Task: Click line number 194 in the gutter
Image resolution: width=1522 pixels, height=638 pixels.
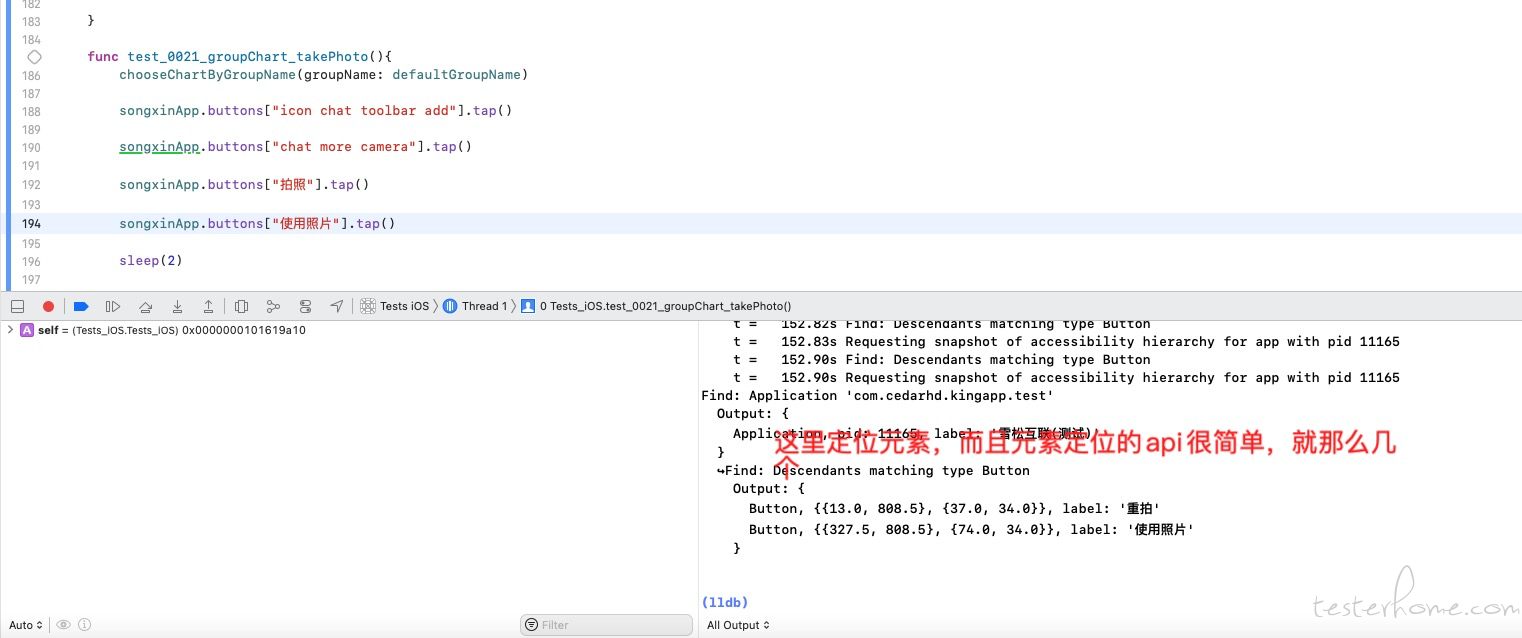Action: (31, 224)
